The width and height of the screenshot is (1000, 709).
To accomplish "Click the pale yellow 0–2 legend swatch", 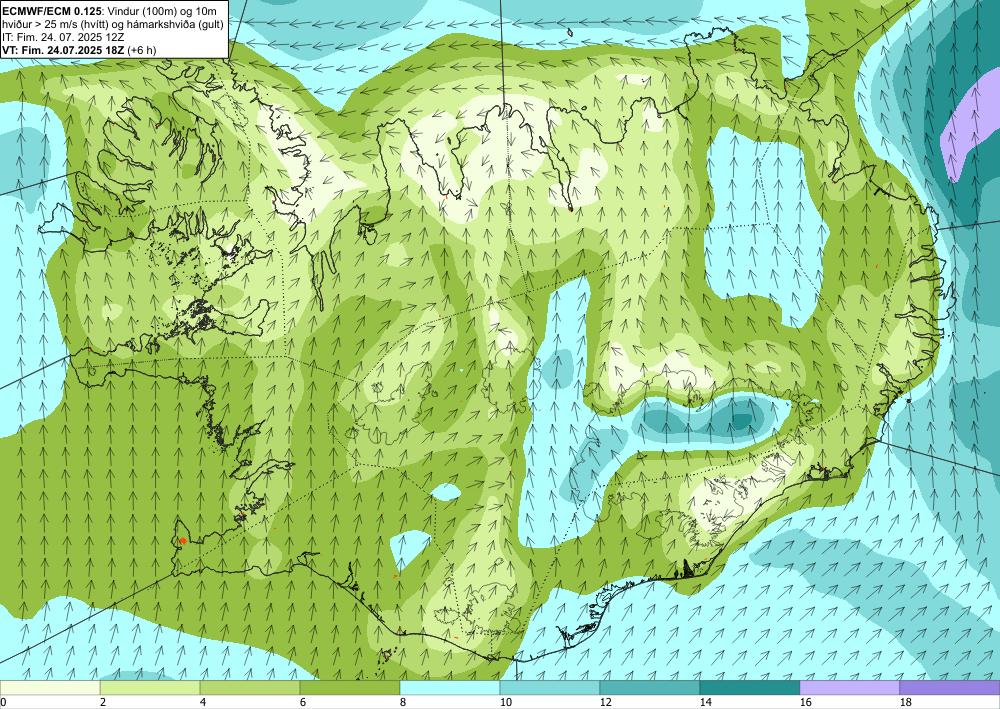I will pos(50,688).
